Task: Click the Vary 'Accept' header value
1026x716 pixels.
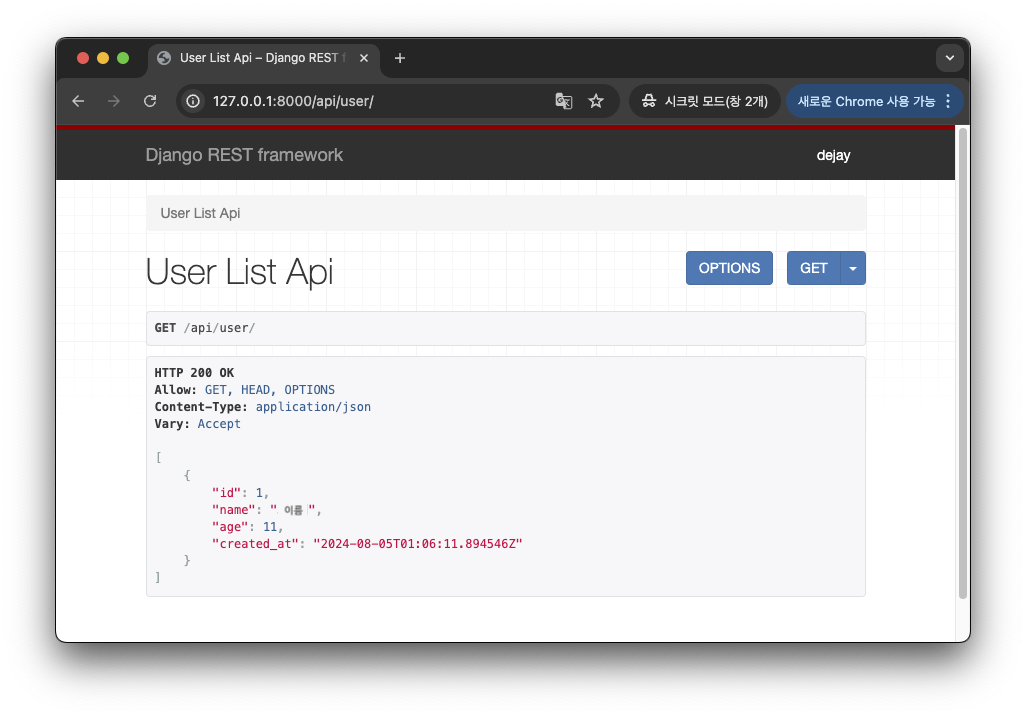Action: [x=219, y=424]
